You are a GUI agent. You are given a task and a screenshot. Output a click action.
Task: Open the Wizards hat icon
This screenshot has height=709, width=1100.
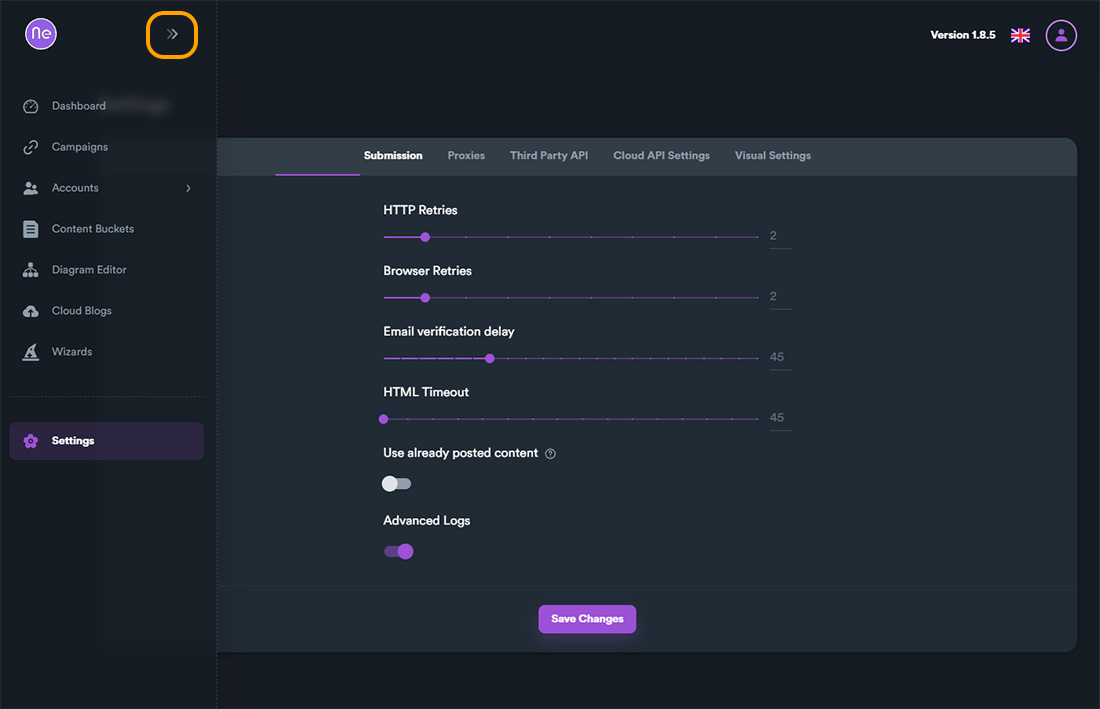(31, 352)
